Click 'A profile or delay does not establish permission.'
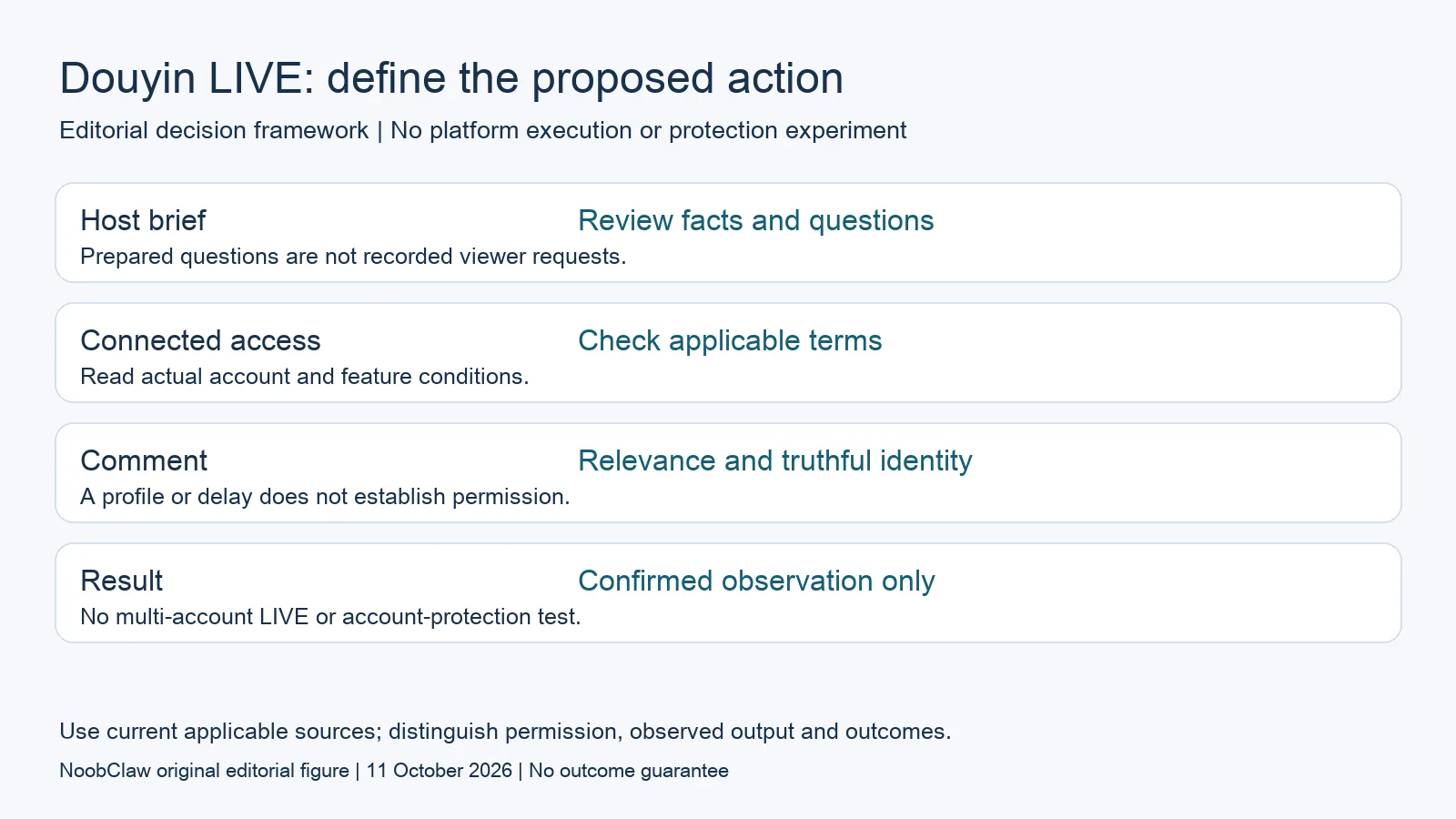This screenshot has width=1456, height=819. [325, 497]
